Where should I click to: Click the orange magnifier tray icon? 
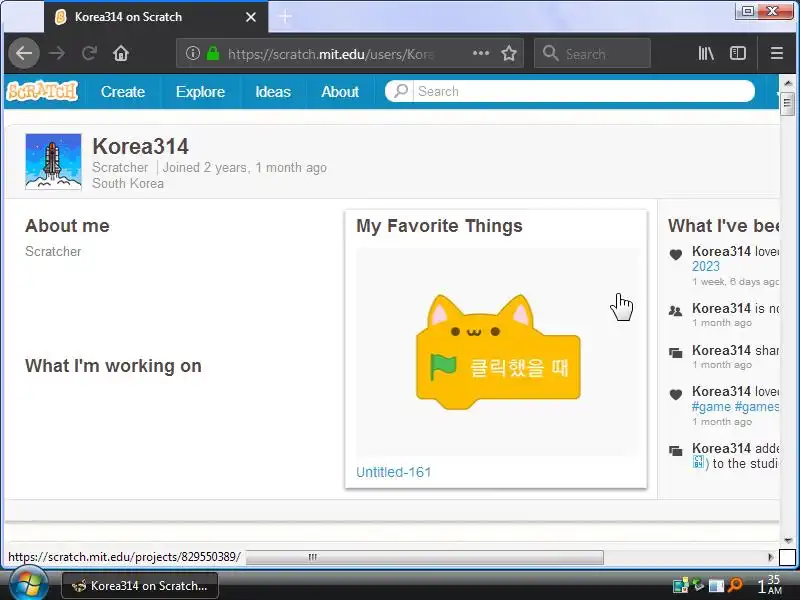(735, 585)
